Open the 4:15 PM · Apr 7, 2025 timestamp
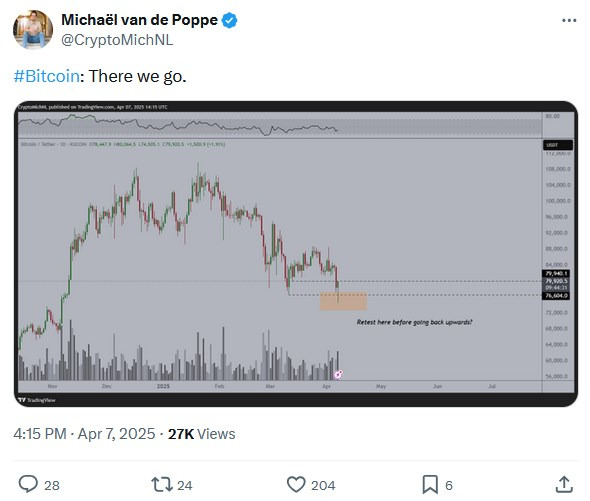 [84, 434]
